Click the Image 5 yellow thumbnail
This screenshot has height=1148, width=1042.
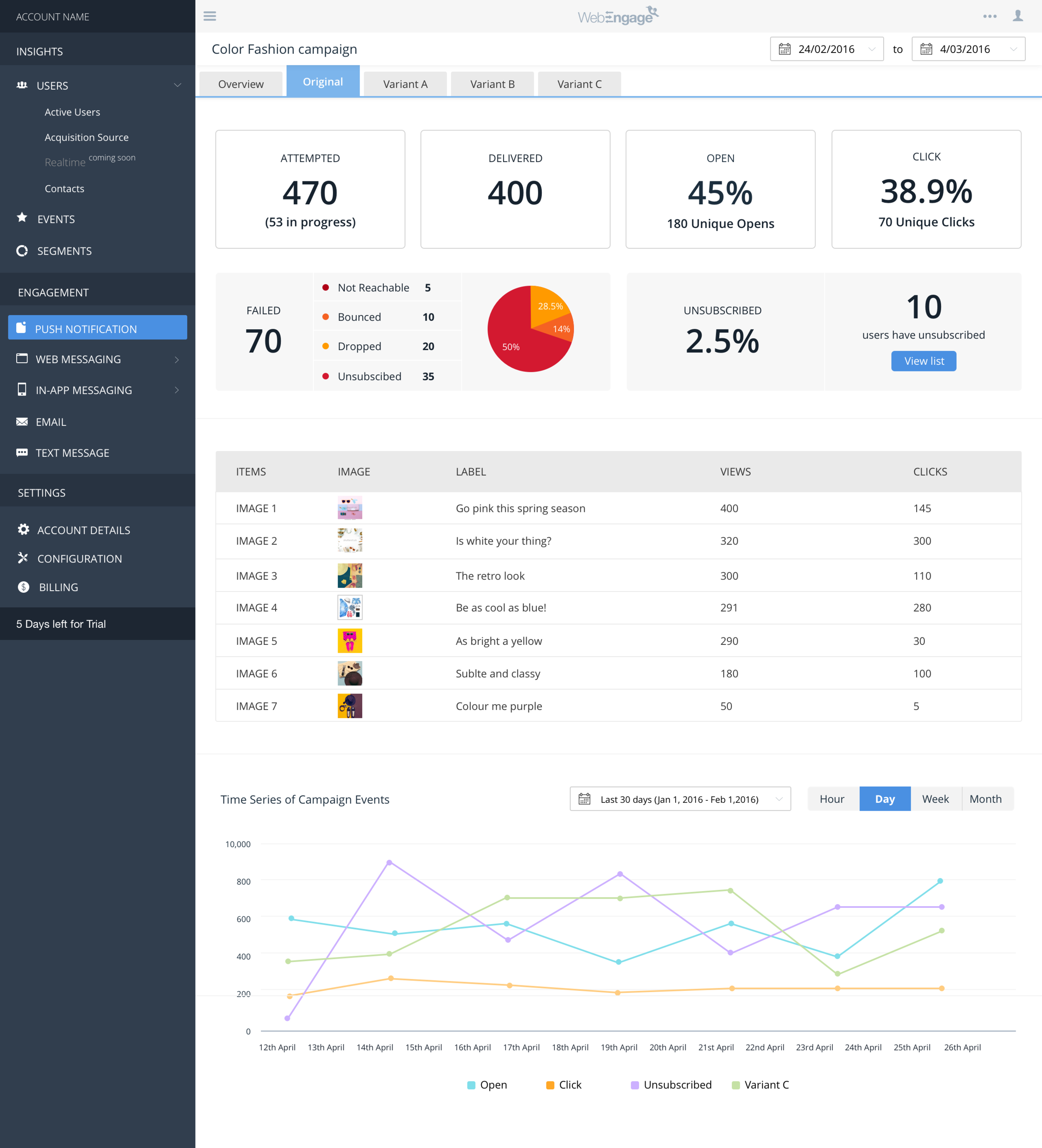350,641
